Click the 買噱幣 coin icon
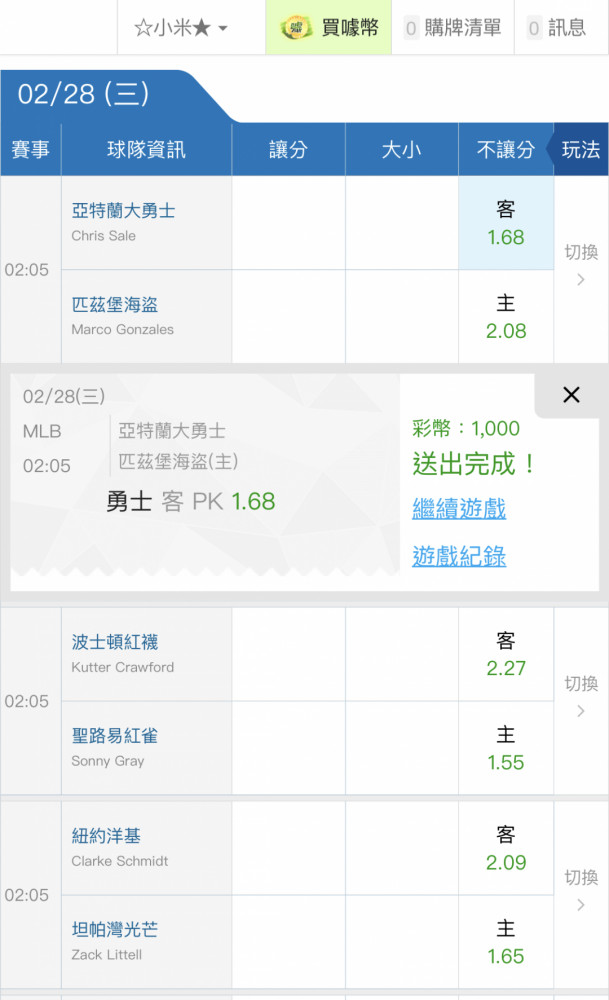This screenshot has width=609, height=1000. click(296, 27)
